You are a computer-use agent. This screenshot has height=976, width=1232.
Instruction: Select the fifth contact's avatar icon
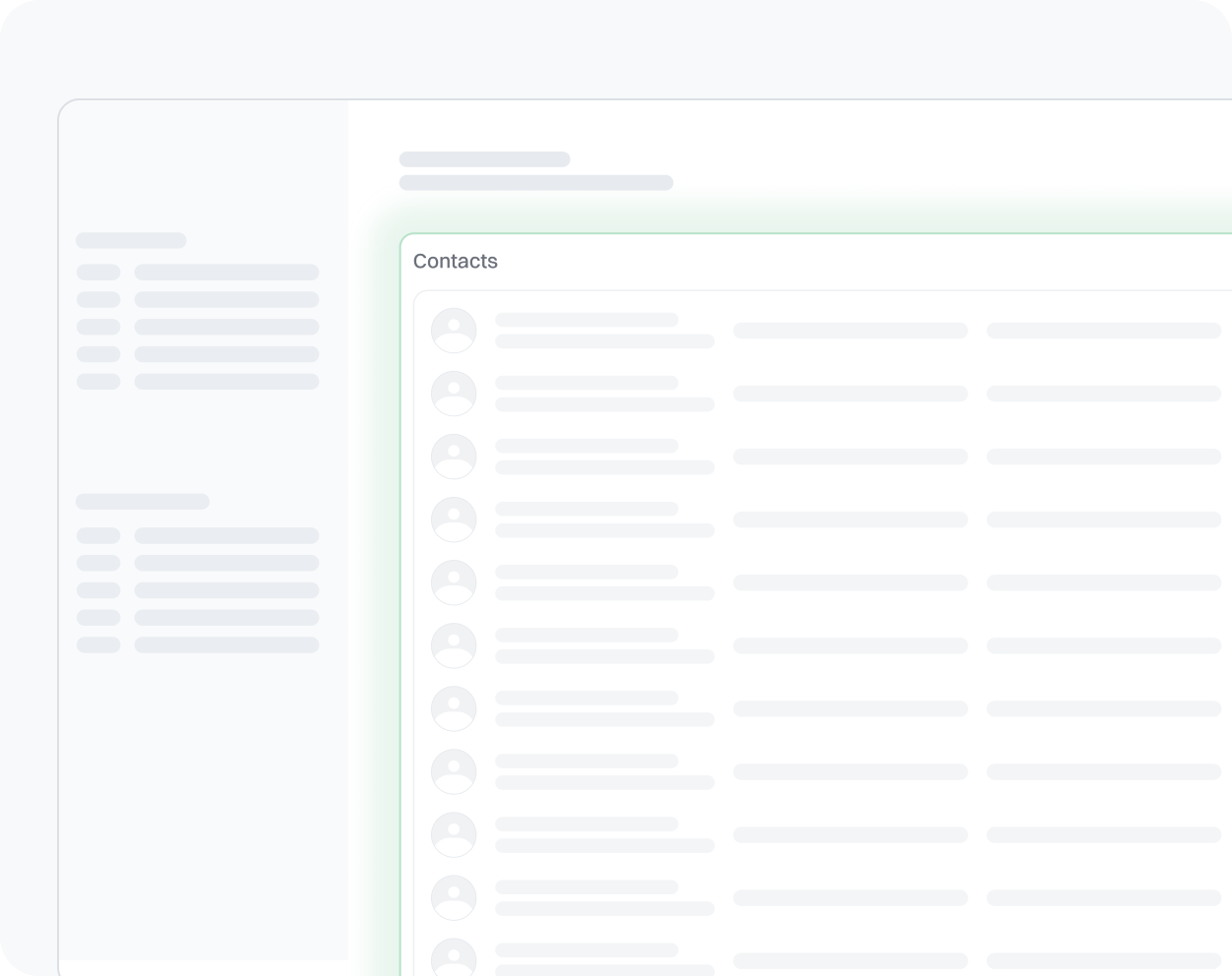pyautogui.click(x=454, y=582)
